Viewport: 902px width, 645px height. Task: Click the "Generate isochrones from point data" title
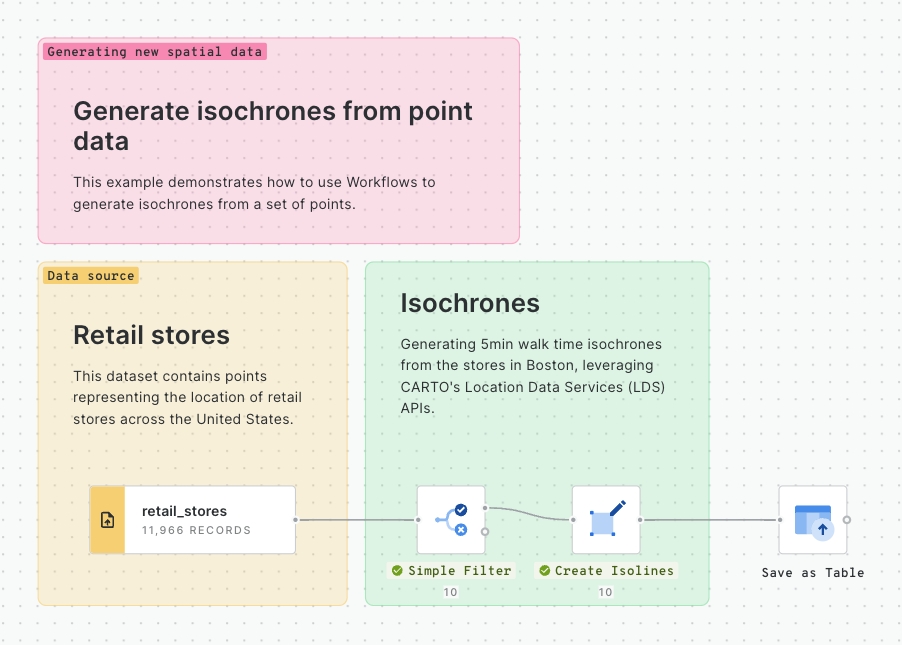pos(273,126)
